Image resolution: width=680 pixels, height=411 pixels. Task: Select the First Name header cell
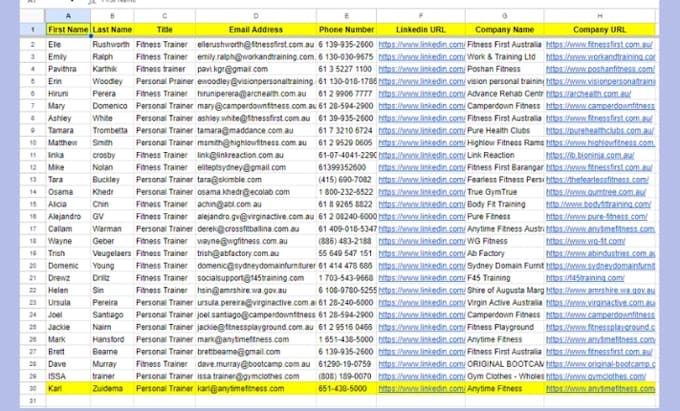(68, 29)
